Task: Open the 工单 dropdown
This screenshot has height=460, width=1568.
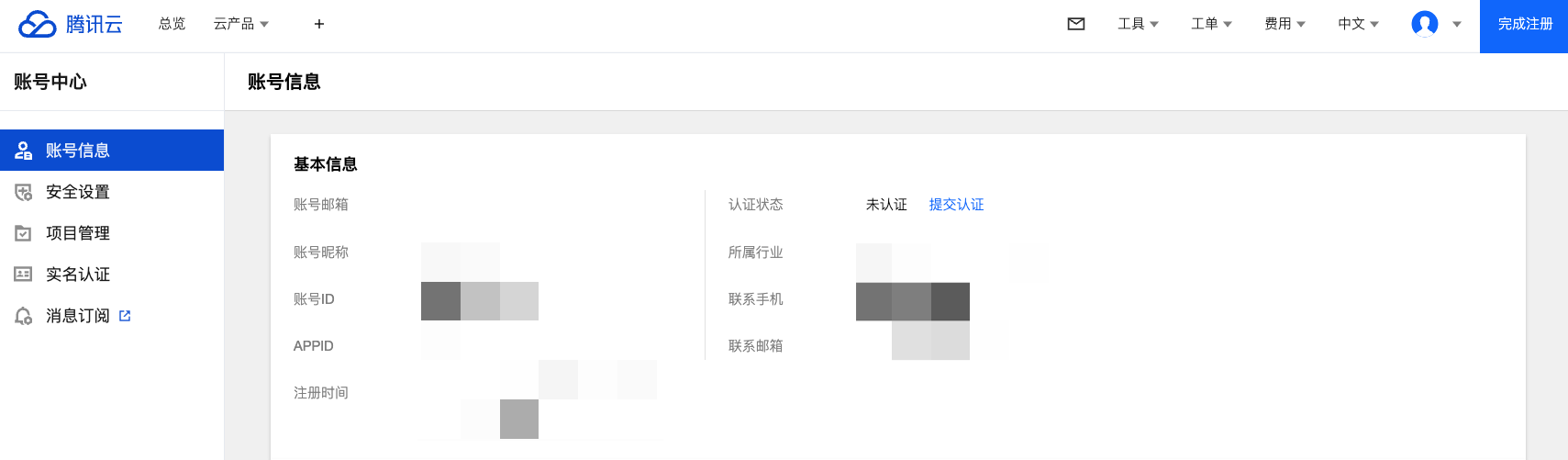Action: tap(1211, 24)
